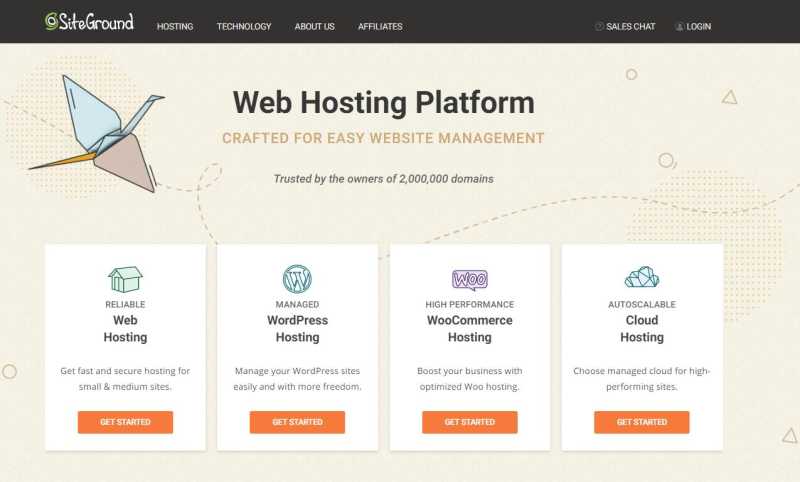
Task: Get started with Cloud Hosting
Action: click(x=642, y=422)
